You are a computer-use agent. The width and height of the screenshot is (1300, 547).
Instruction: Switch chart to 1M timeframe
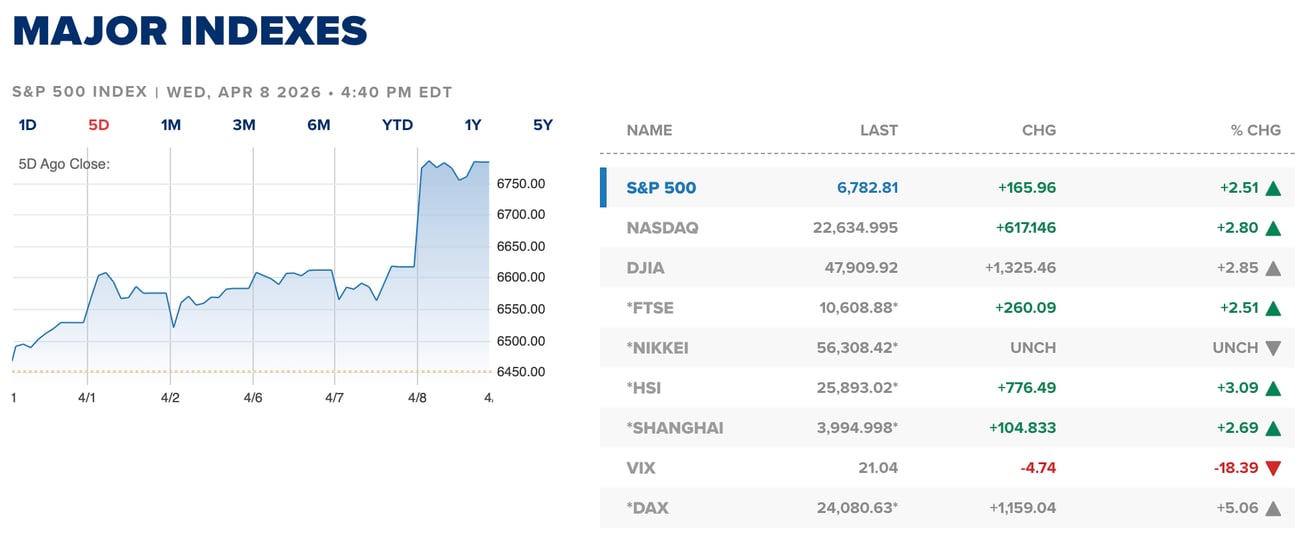coord(171,125)
